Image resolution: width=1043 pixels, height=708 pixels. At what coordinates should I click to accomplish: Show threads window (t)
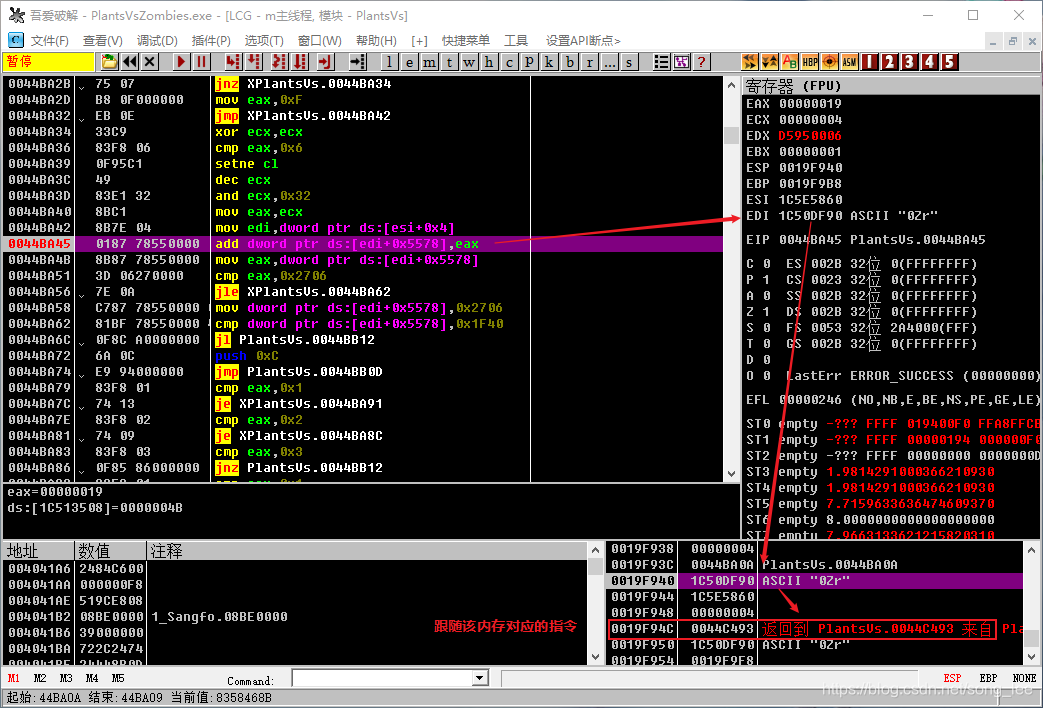point(450,62)
